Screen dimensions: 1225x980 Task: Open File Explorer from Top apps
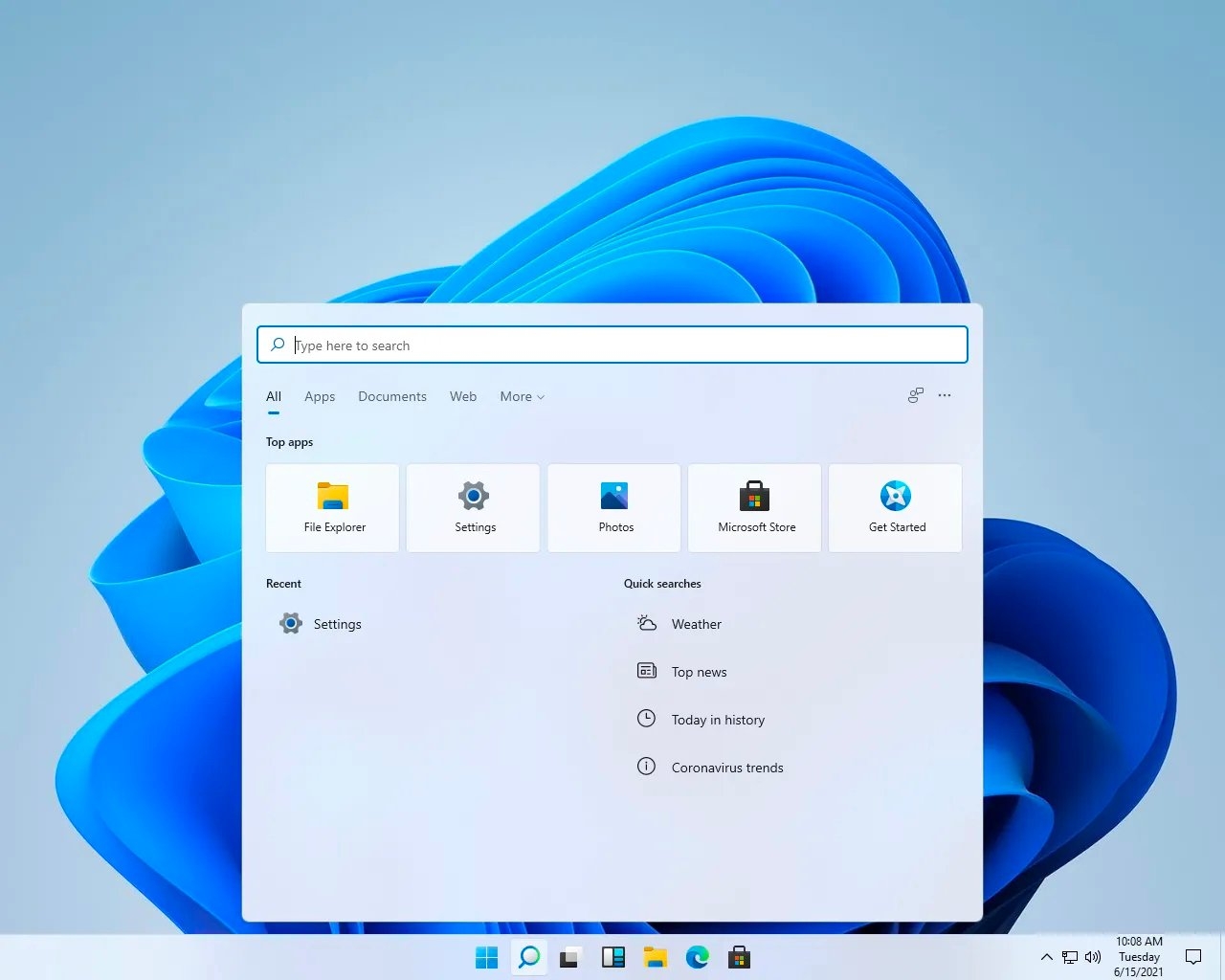[332, 508]
